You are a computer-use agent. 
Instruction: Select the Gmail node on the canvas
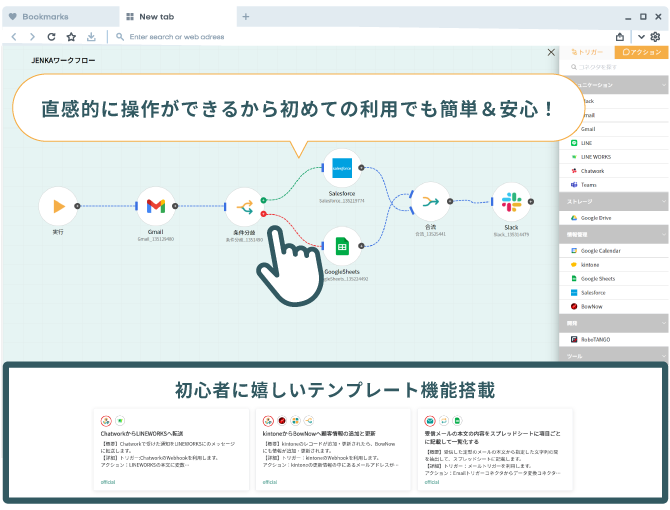click(156, 206)
